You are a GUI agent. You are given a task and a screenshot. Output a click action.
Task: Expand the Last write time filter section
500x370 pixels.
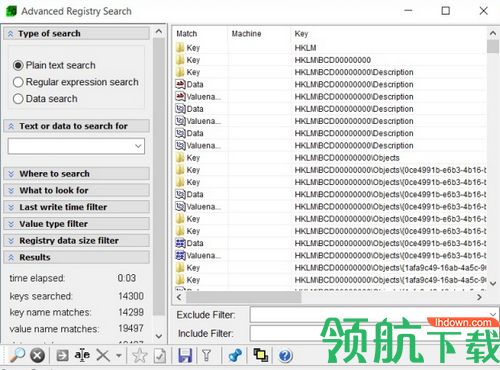[x=76, y=207]
